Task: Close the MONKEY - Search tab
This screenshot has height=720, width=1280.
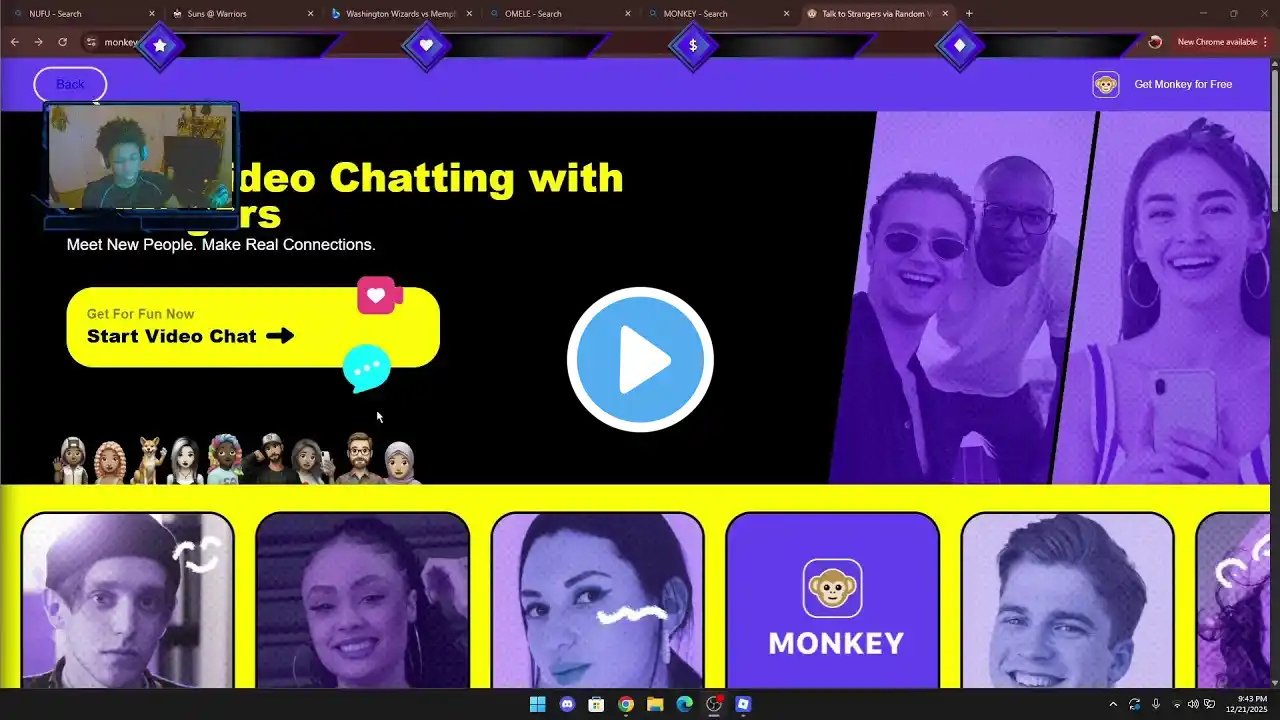Action: pos(786,14)
